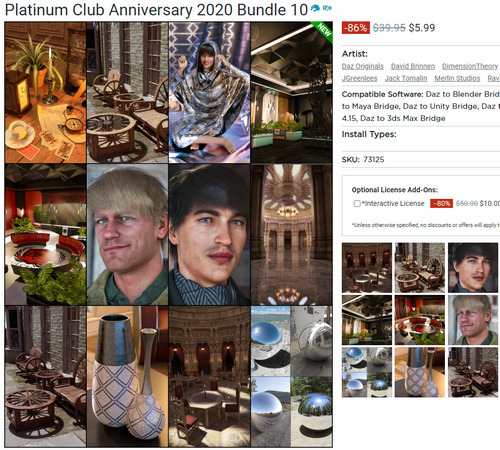Click the blue rhino icon beside the title
The image size is (500, 450).
(315, 8)
